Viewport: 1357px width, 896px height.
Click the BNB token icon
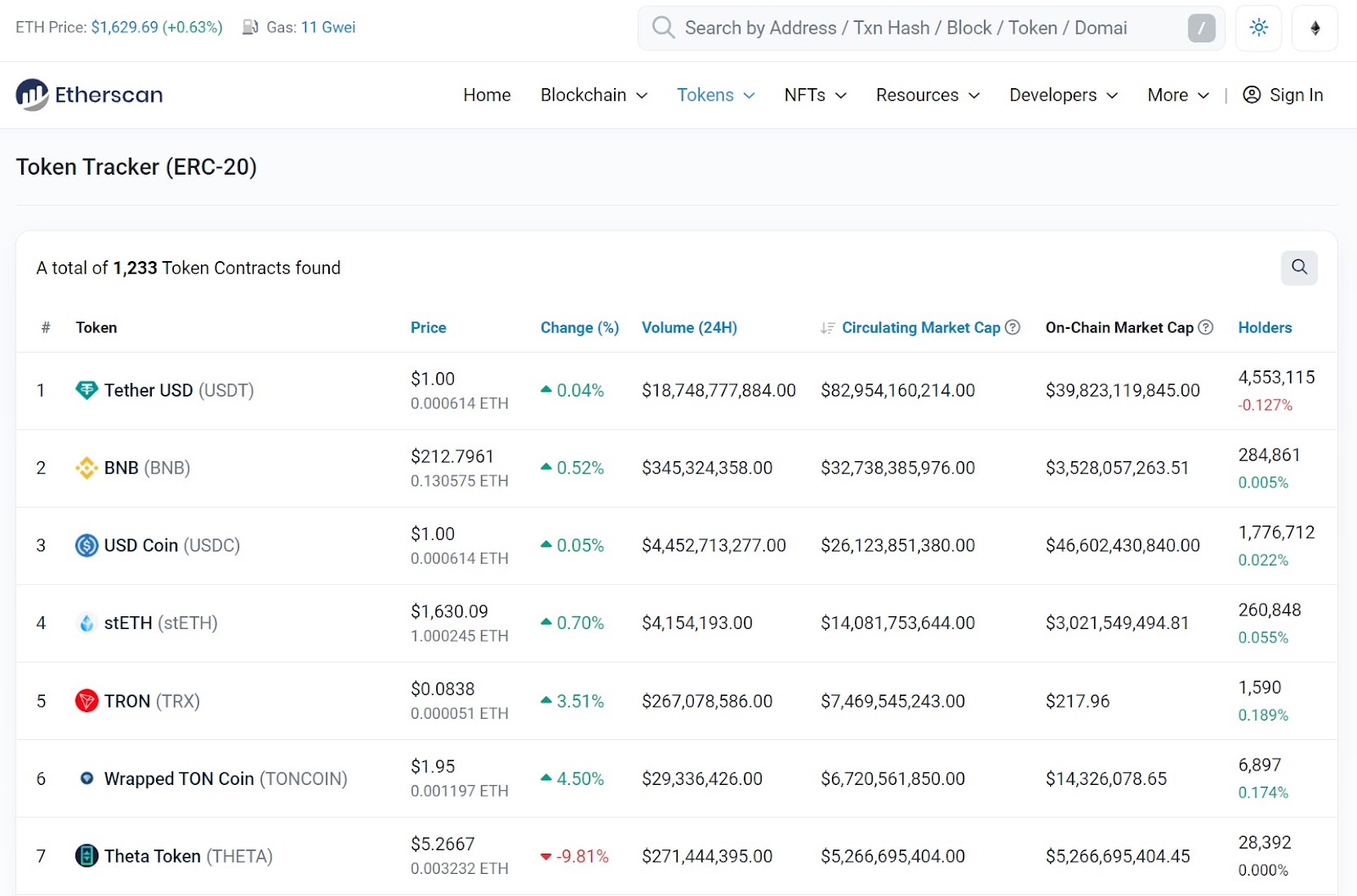pos(87,468)
